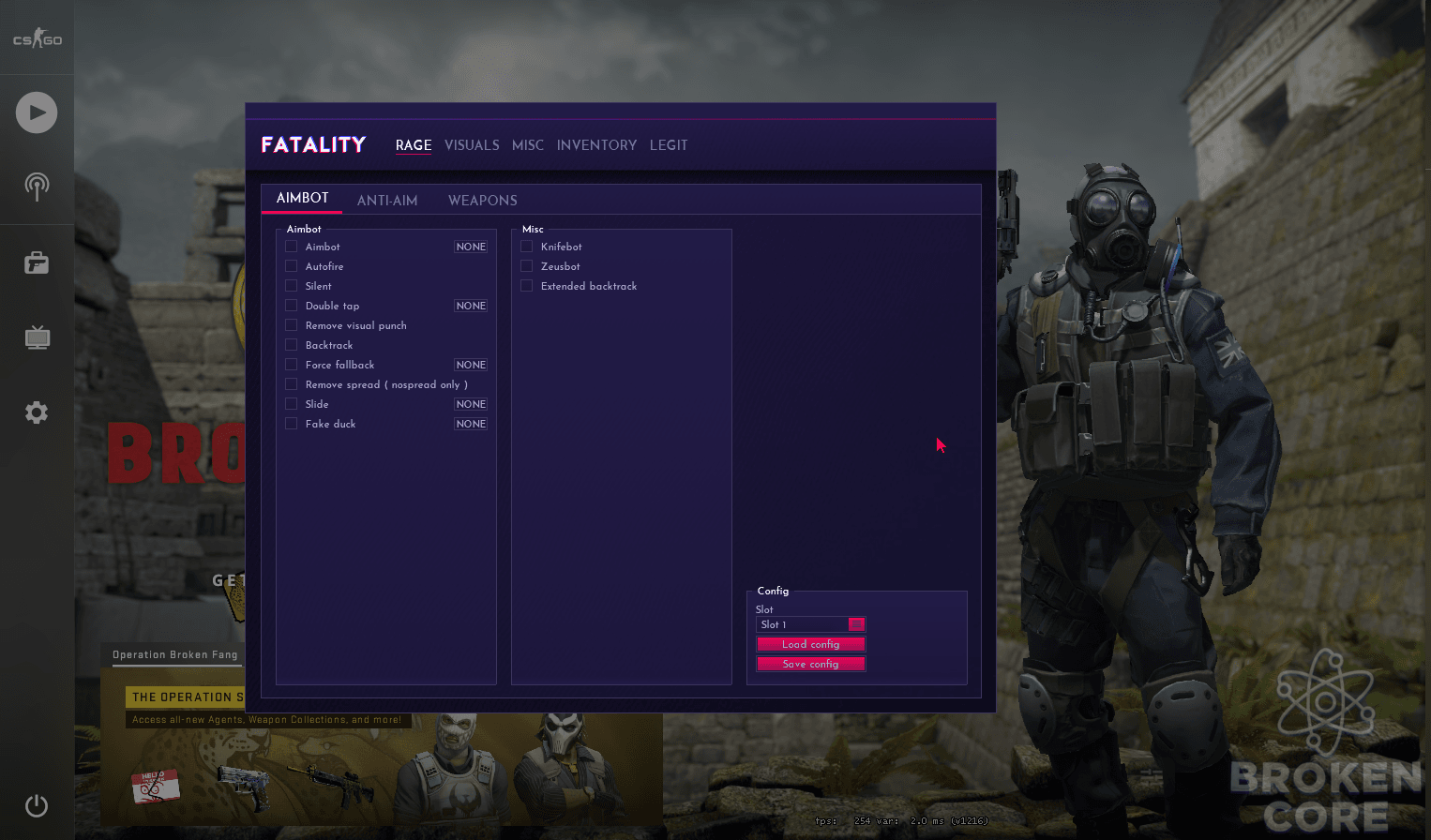Click the Save config button
This screenshot has height=840, width=1431.
tap(810, 664)
